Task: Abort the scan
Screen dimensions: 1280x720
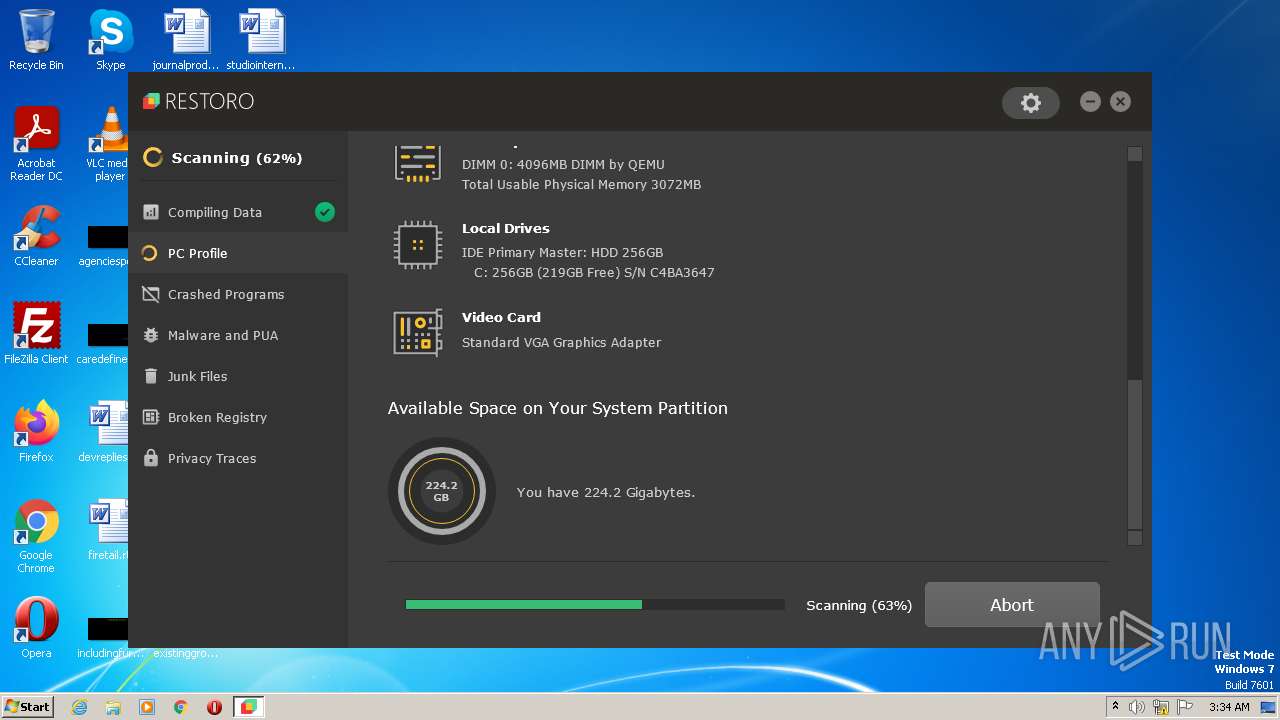Action: [x=1012, y=605]
